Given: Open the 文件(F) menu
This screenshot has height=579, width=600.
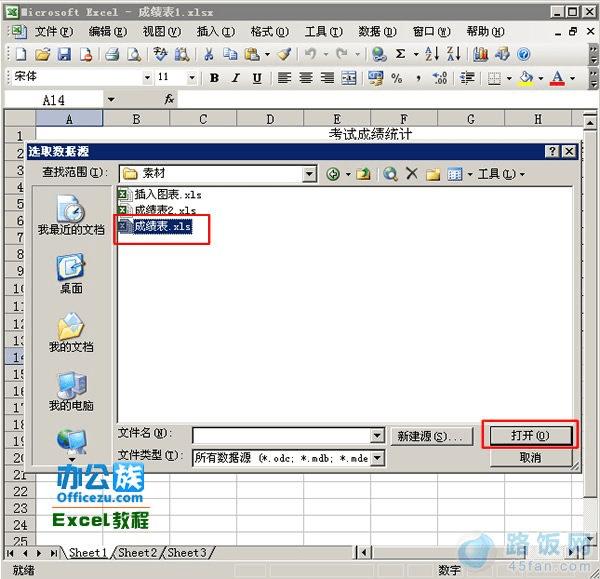Looking at the screenshot, I should 54,31.
